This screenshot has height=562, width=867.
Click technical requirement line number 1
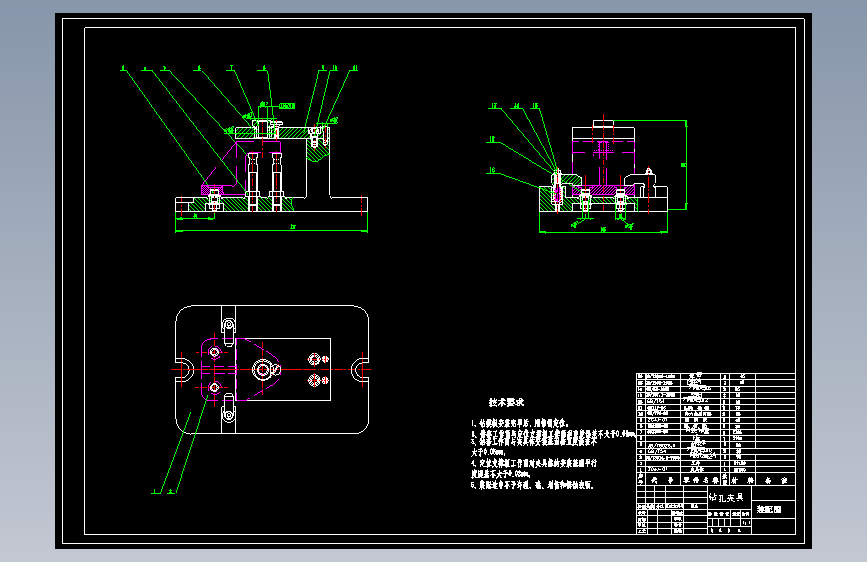[519, 423]
